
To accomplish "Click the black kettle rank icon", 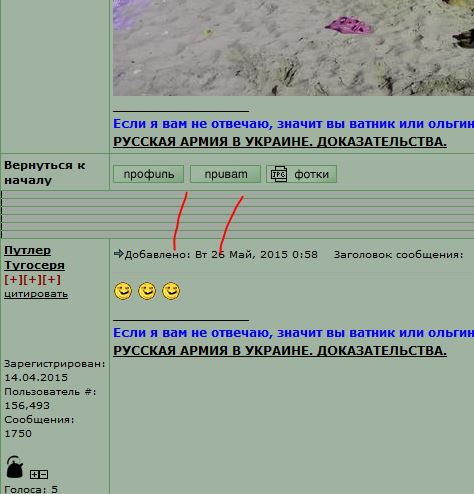I will coord(15,467).
